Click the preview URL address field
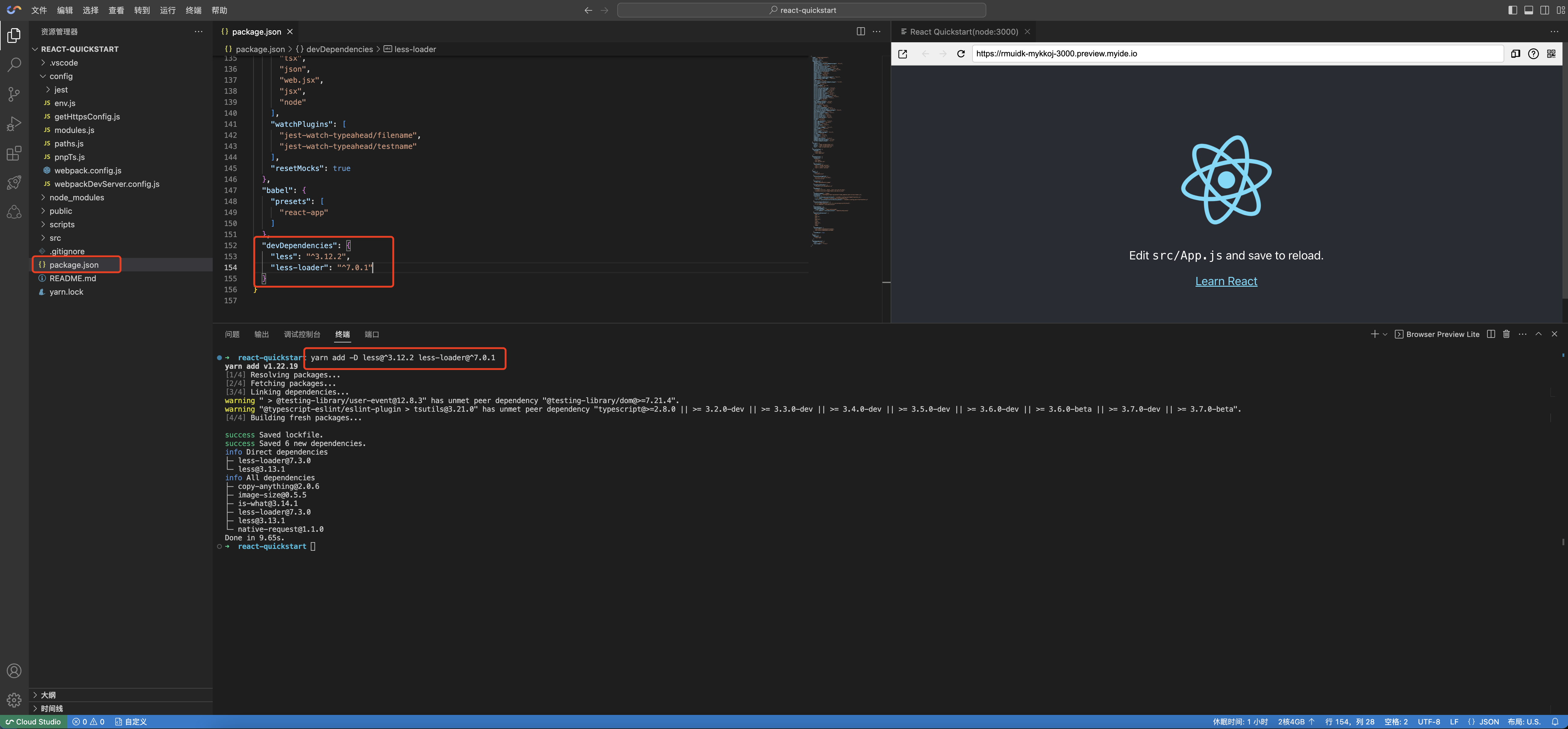 click(x=1236, y=54)
